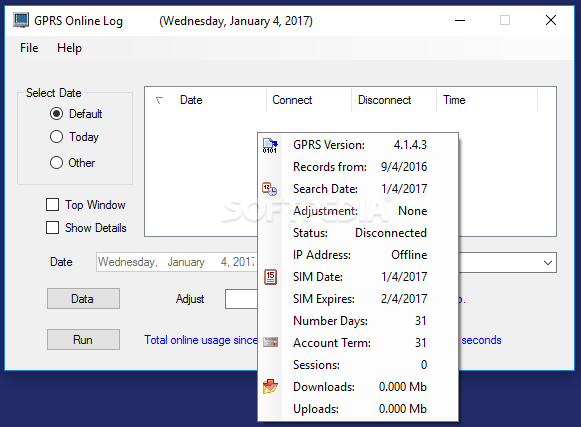Click the Data button
581x427 pixels.
tap(83, 298)
